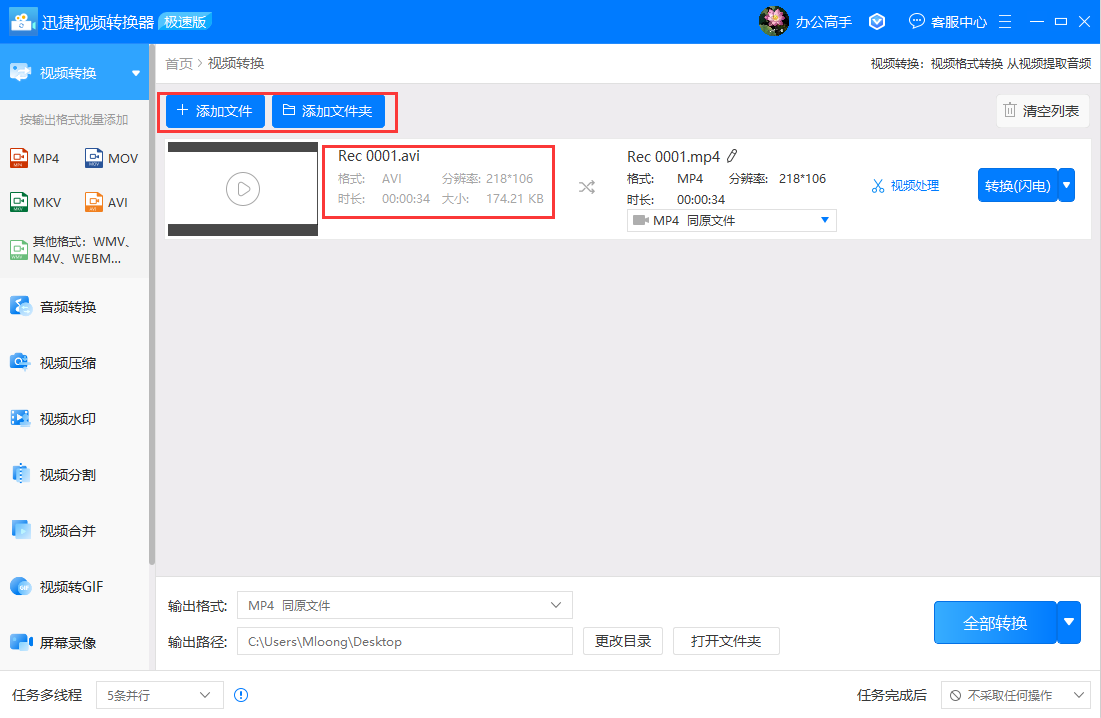
Task: Open the 客服中心 support chat
Action: 946,21
